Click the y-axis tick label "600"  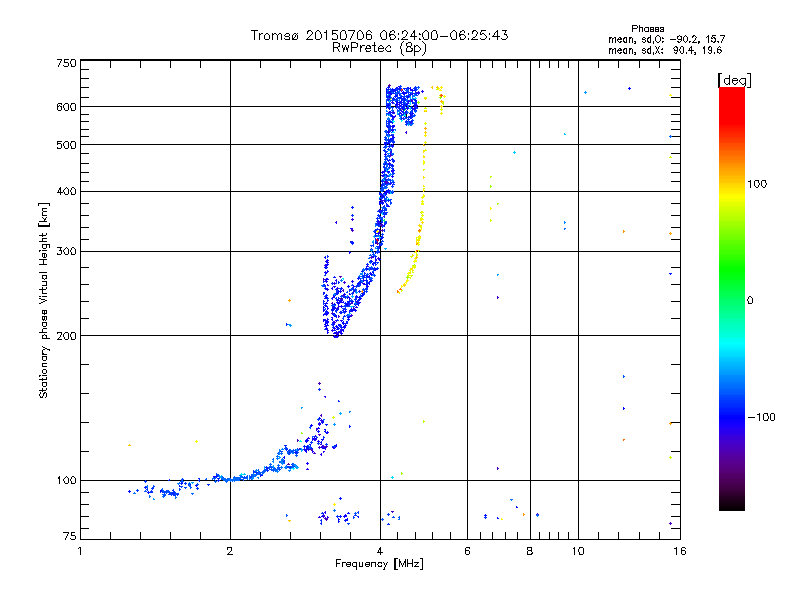click(x=66, y=107)
